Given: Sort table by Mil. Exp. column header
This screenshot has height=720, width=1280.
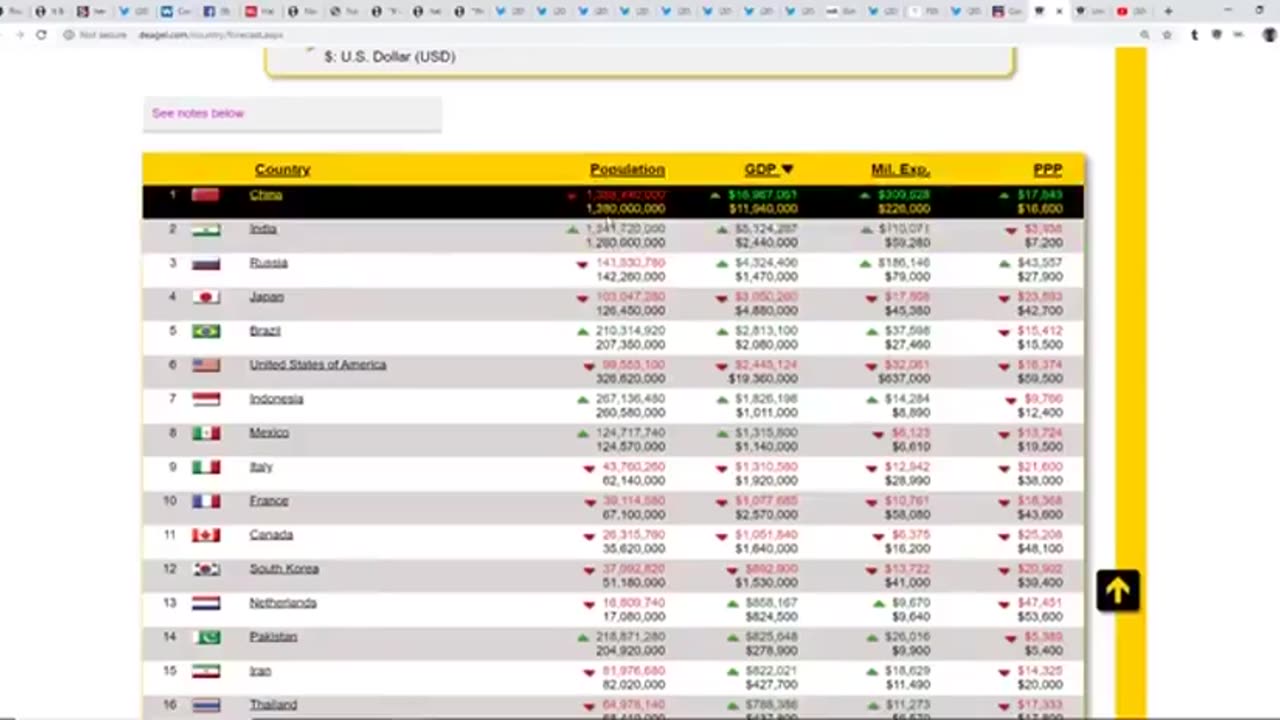Looking at the screenshot, I should [900, 169].
